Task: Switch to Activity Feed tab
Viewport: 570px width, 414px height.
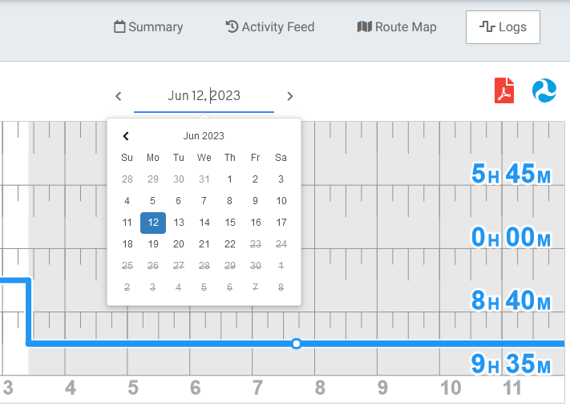Action: [270, 27]
